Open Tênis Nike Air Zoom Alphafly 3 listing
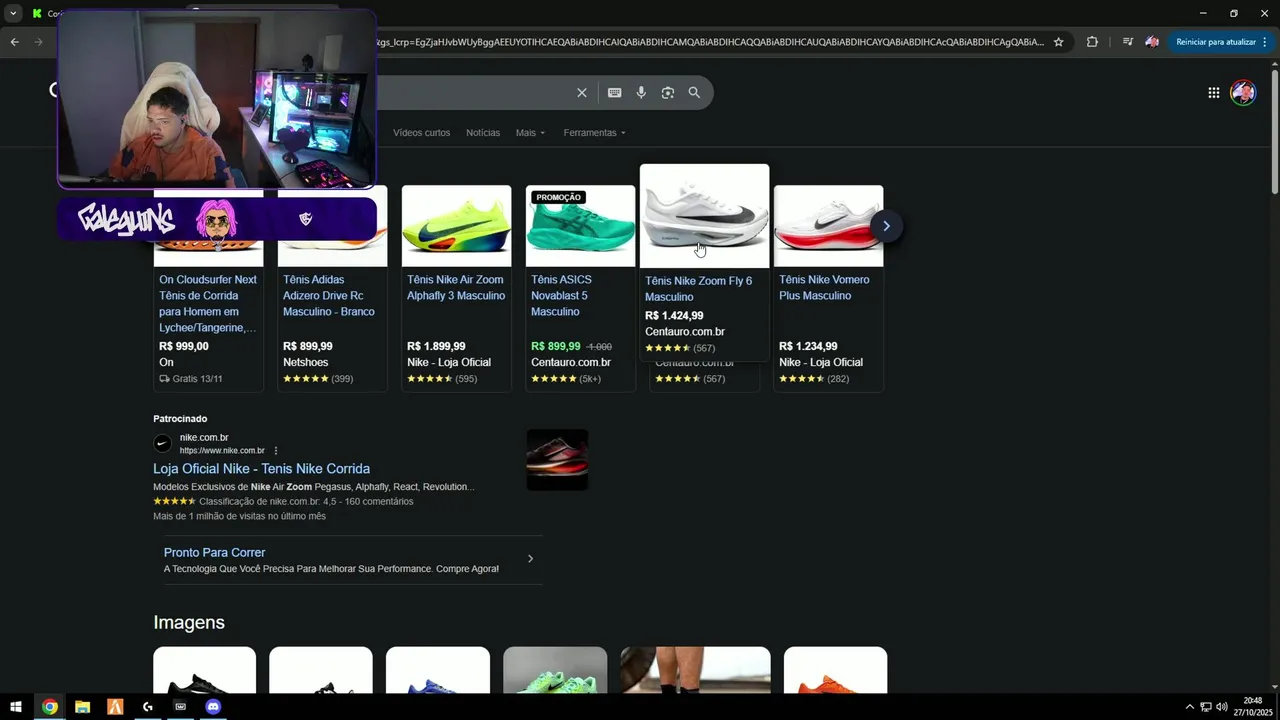The width and height of the screenshot is (1280, 720). [x=456, y=288]
